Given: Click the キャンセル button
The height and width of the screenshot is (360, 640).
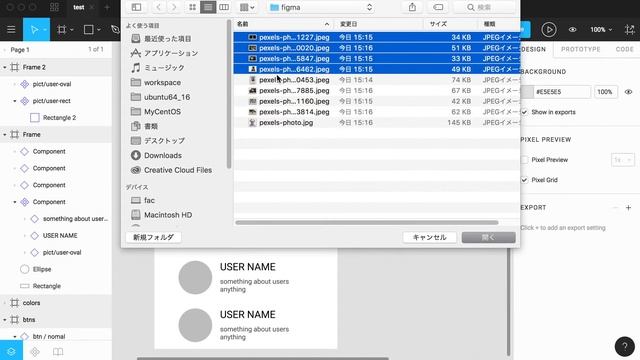Looking at the screenshot, I should coord(429,237).
